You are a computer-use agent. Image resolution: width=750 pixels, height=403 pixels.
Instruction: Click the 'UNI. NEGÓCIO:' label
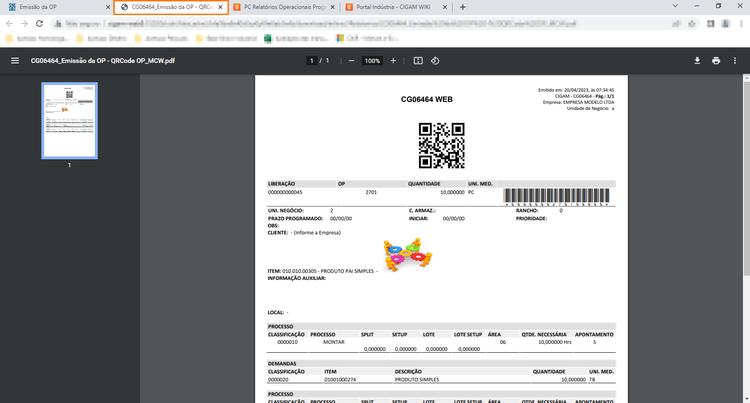[286, 210]
